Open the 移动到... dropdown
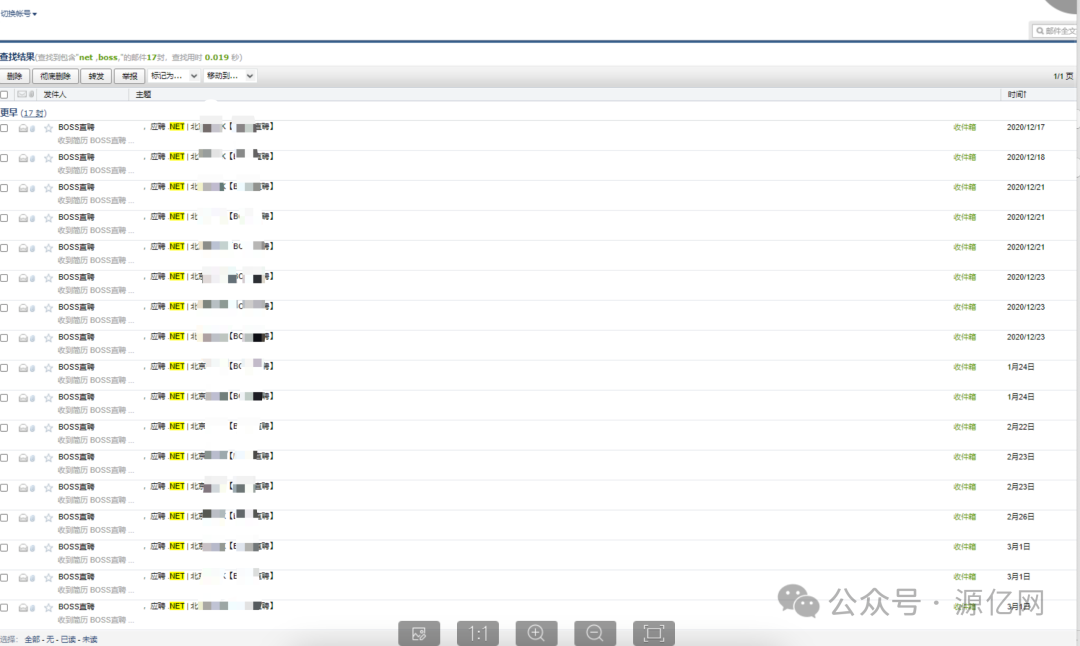This screenshot has height=646, width=1080. pos(230,76)
